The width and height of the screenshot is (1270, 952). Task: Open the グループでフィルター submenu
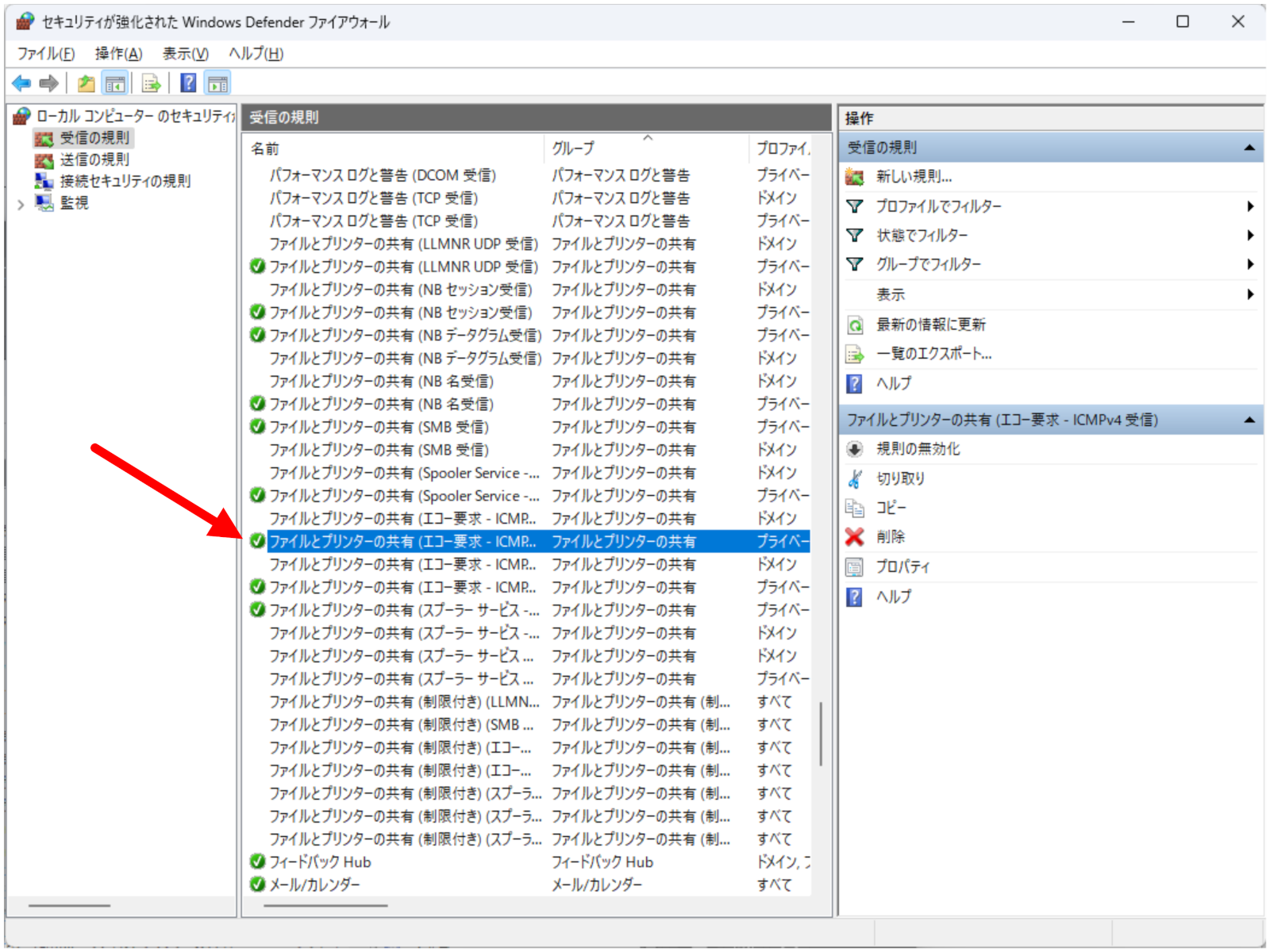click(x=928, y=264)
